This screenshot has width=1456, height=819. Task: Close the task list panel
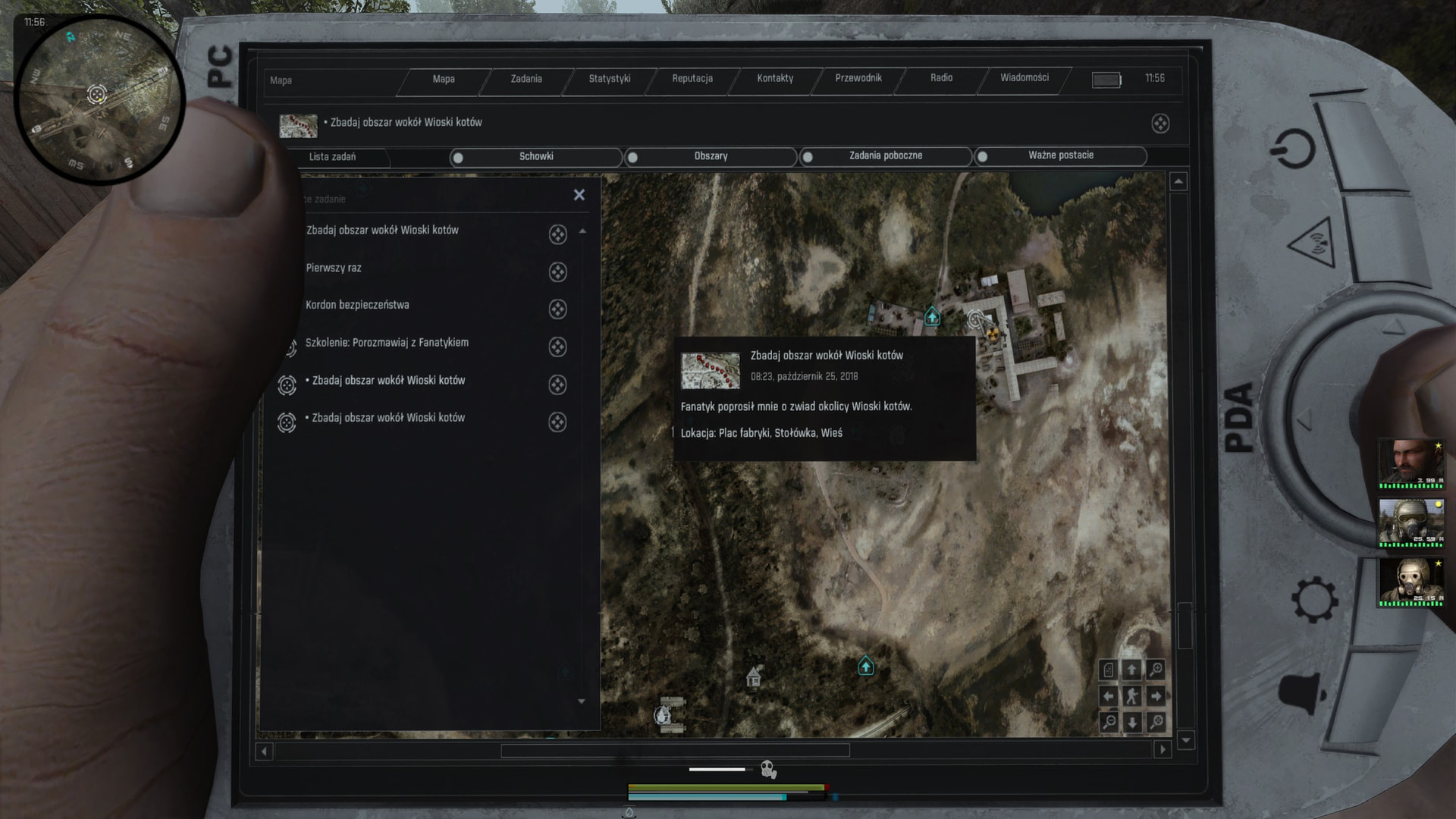tap(579, 195)
